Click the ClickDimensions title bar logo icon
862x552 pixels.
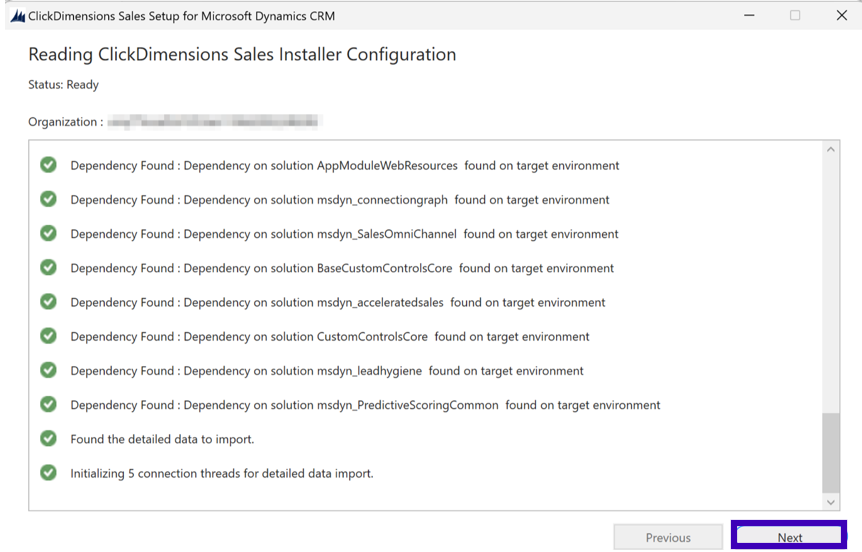pos(18,16)
